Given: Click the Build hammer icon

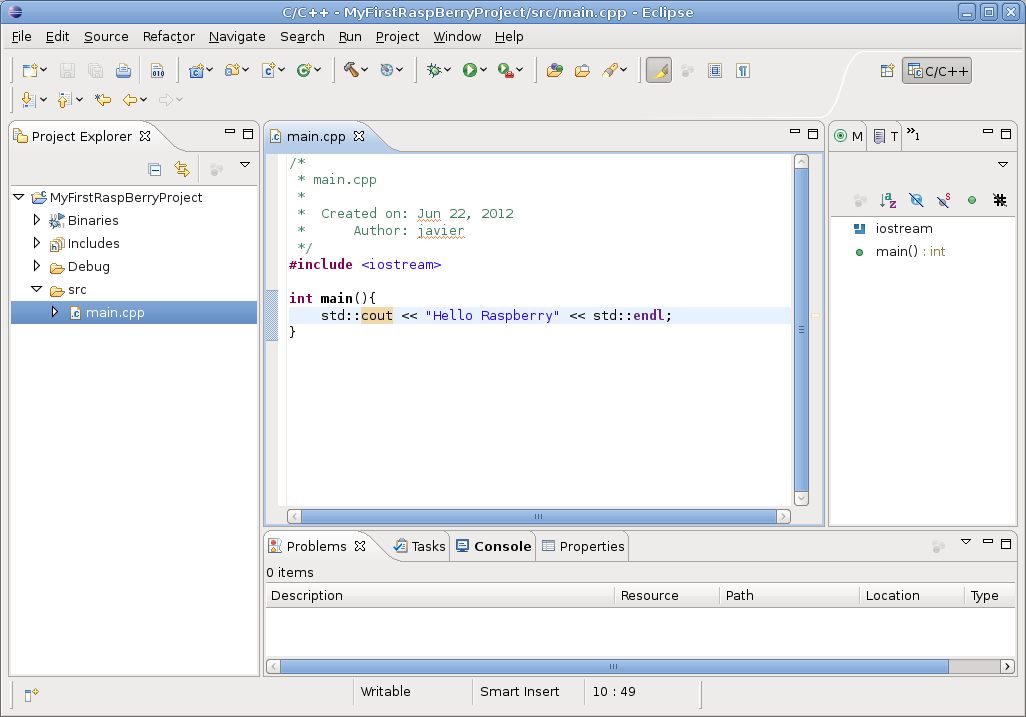Looking at the screenshot, I should coord(351,70).
